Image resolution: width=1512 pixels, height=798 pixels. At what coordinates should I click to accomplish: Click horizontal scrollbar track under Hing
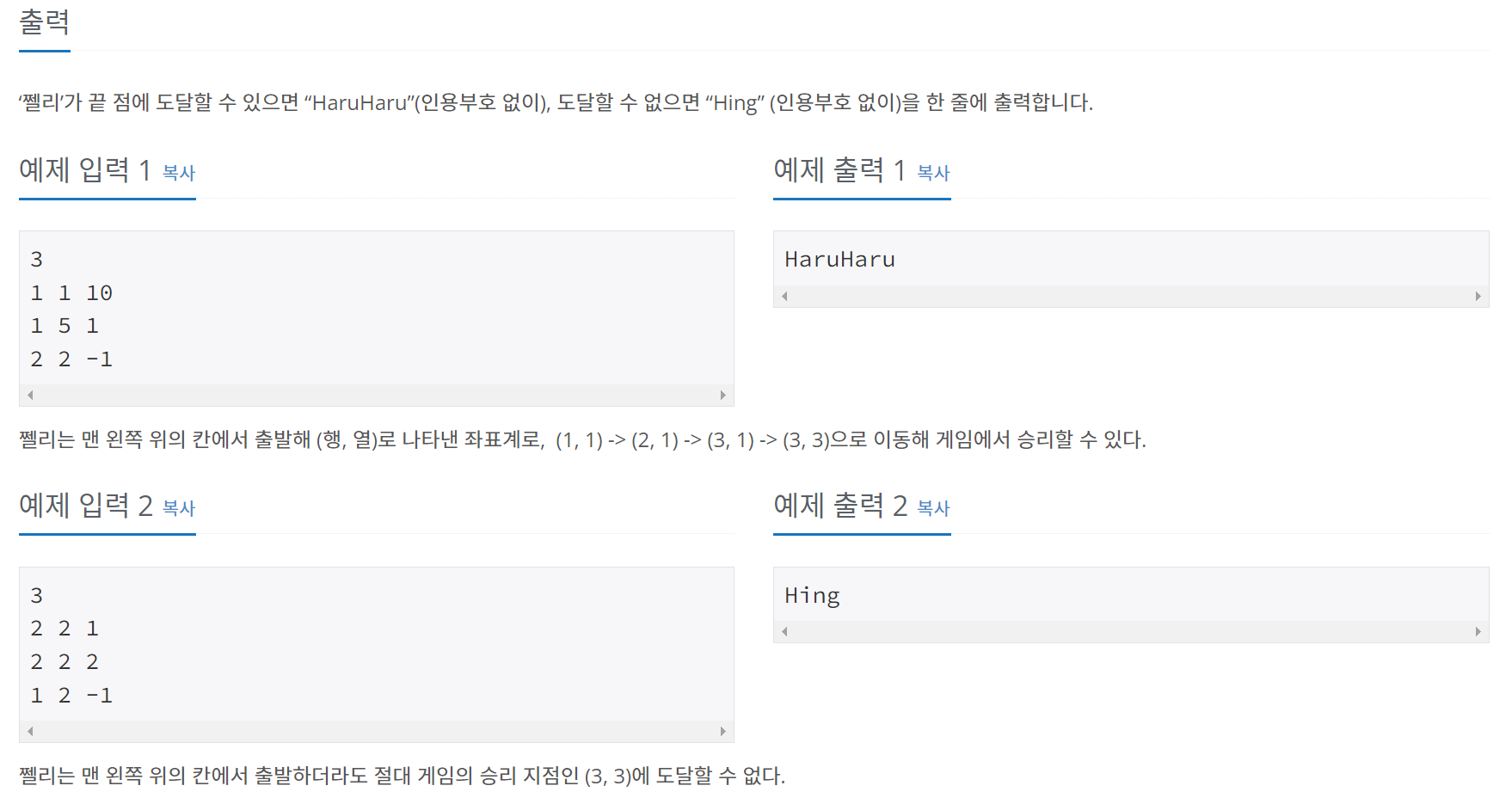click(1130, 632)
